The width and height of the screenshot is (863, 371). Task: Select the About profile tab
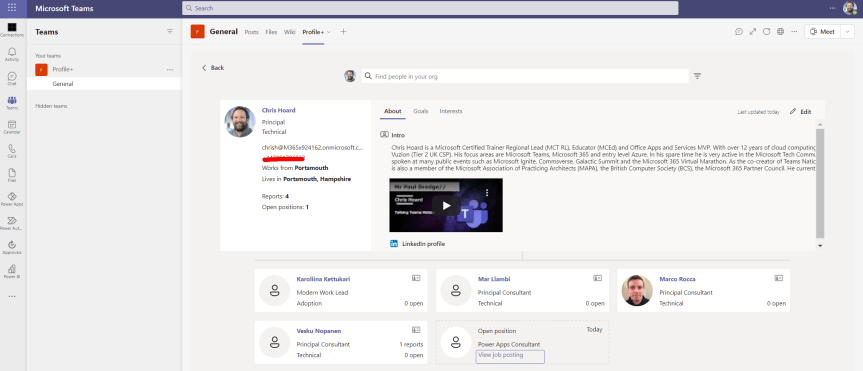point(392,111)
